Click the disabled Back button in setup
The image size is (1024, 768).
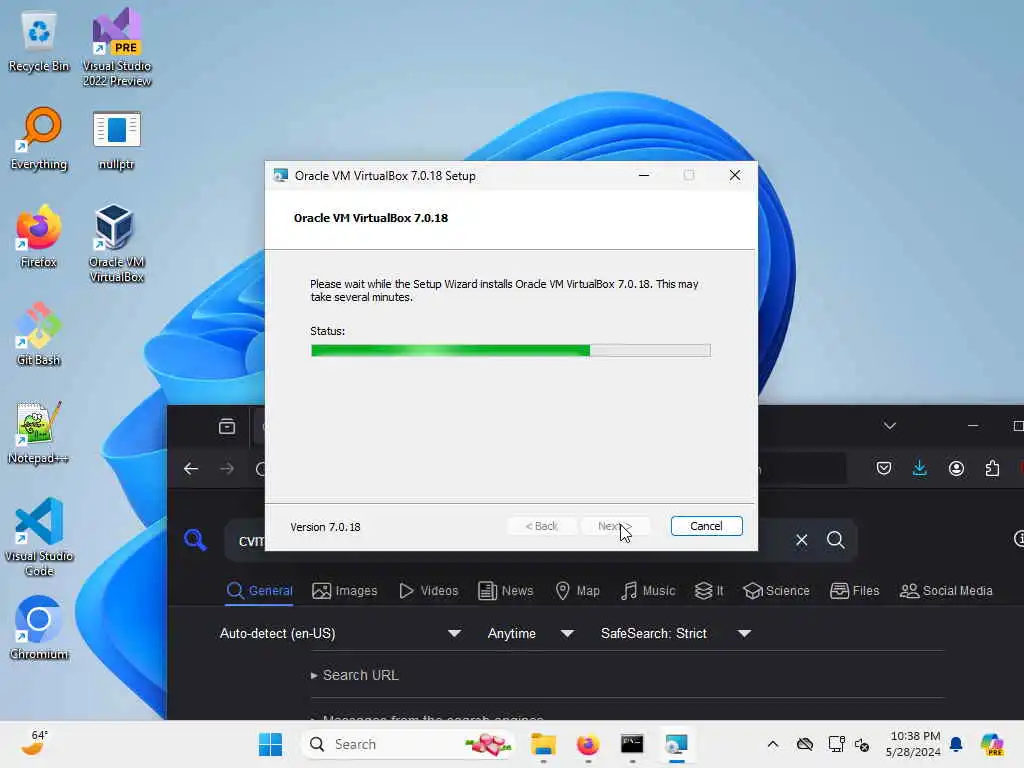coord(541,526)
